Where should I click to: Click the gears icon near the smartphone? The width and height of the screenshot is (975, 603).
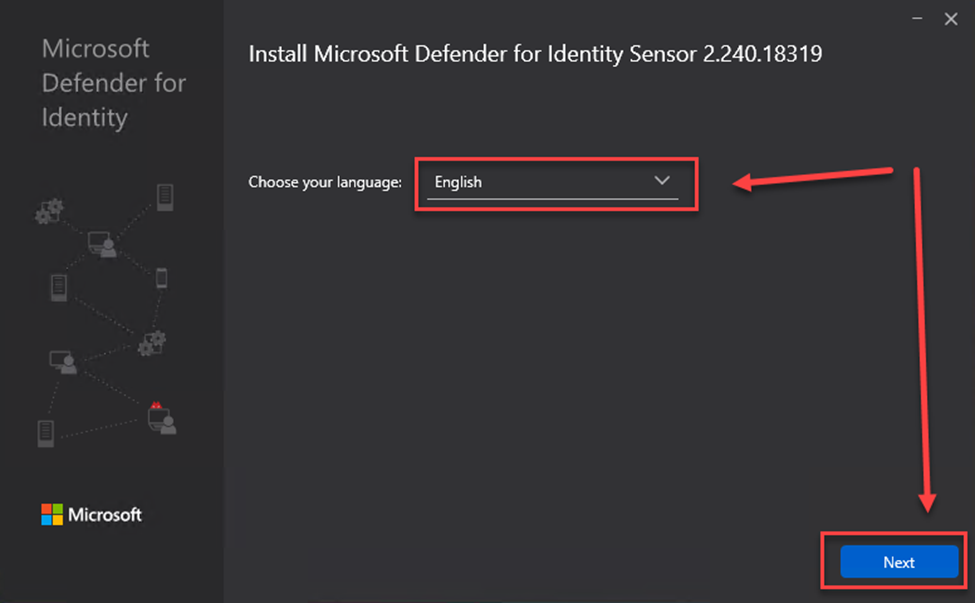(x=152, y=342)
